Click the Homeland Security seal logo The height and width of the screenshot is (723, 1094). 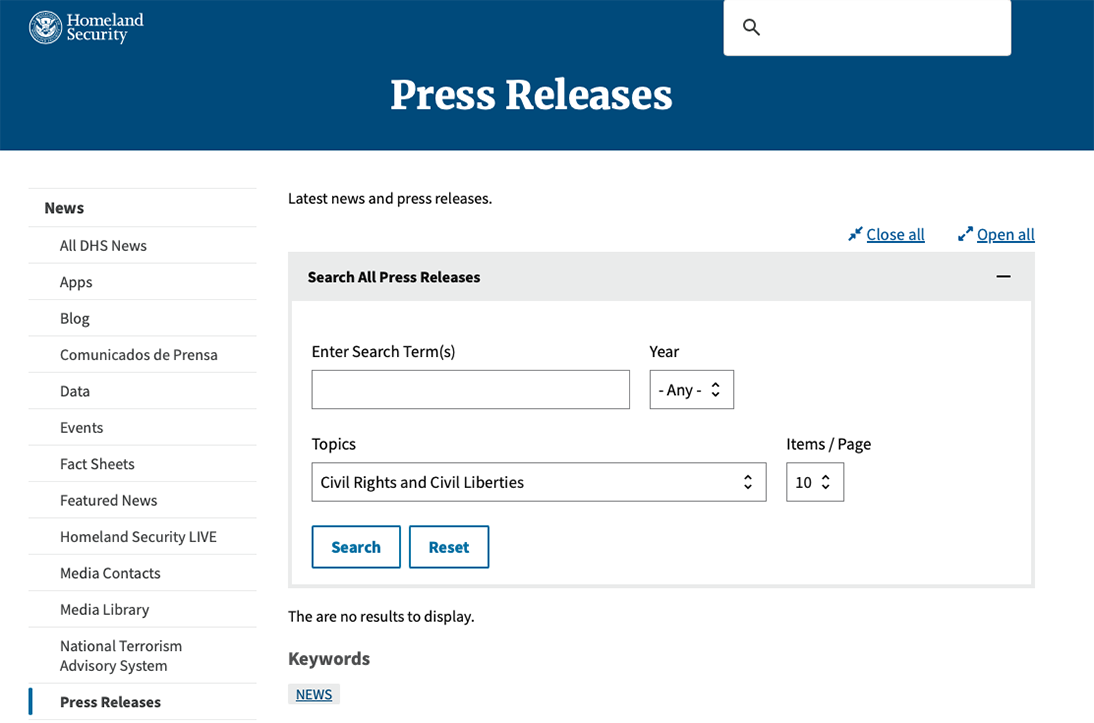pos(46,28)
